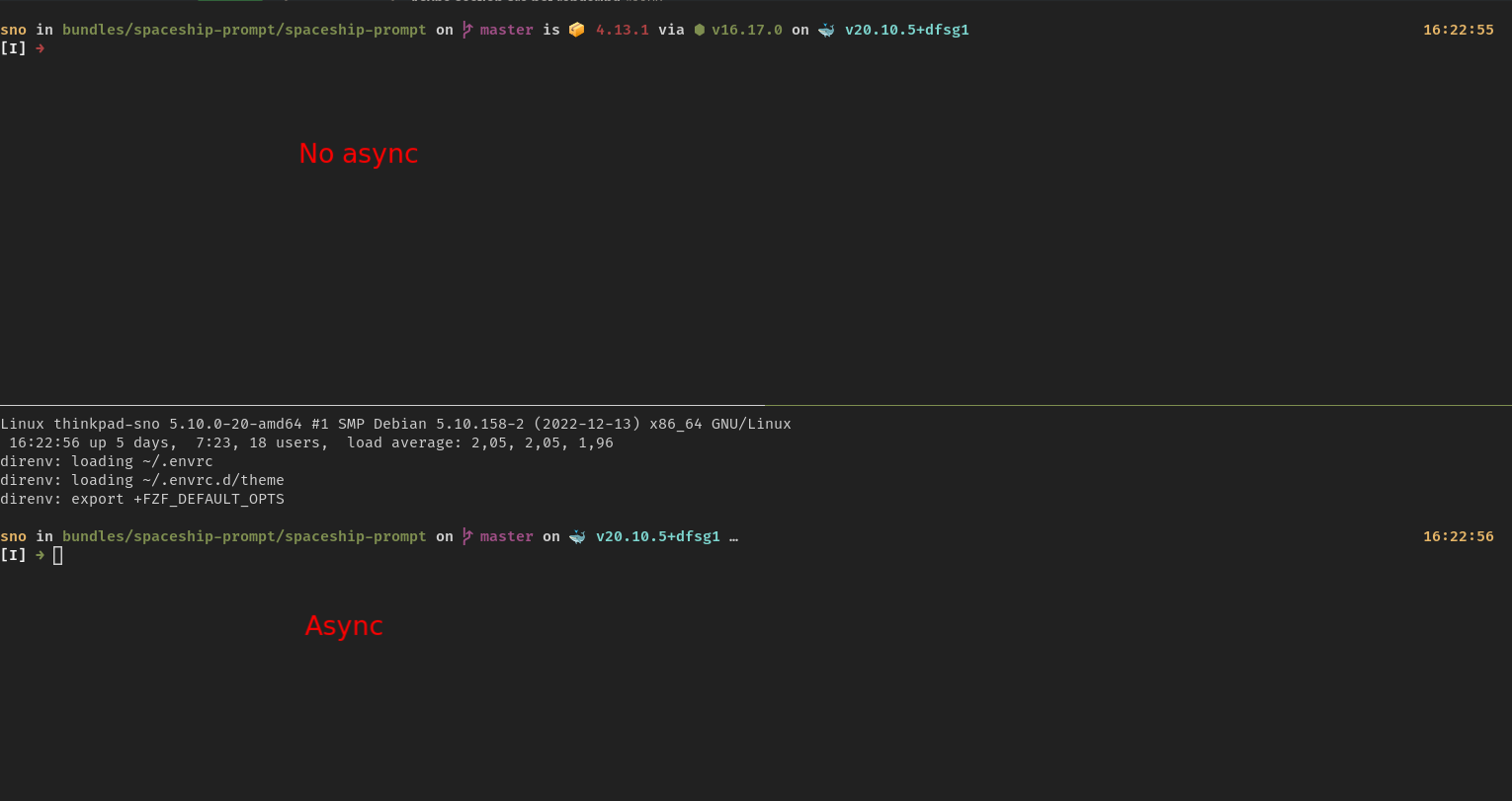Click the Docker whale icon in top prompt
This screenshot has width=1512, height=801.
click(826, 30)
